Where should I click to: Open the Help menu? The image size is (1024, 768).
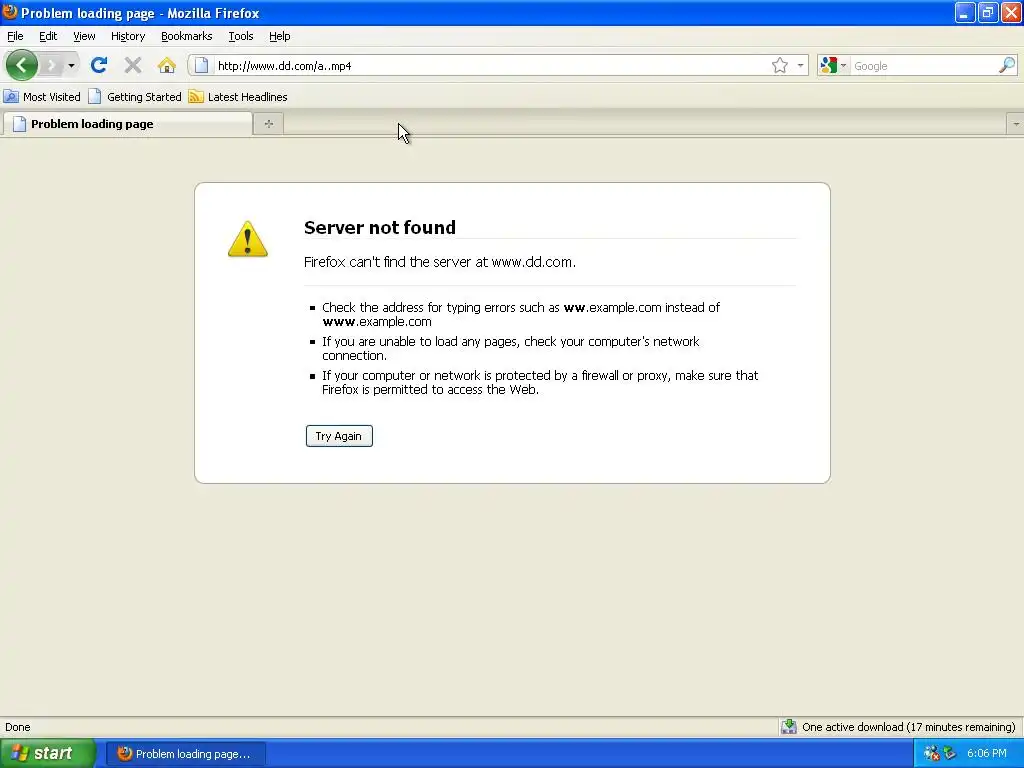coord(280,36)
